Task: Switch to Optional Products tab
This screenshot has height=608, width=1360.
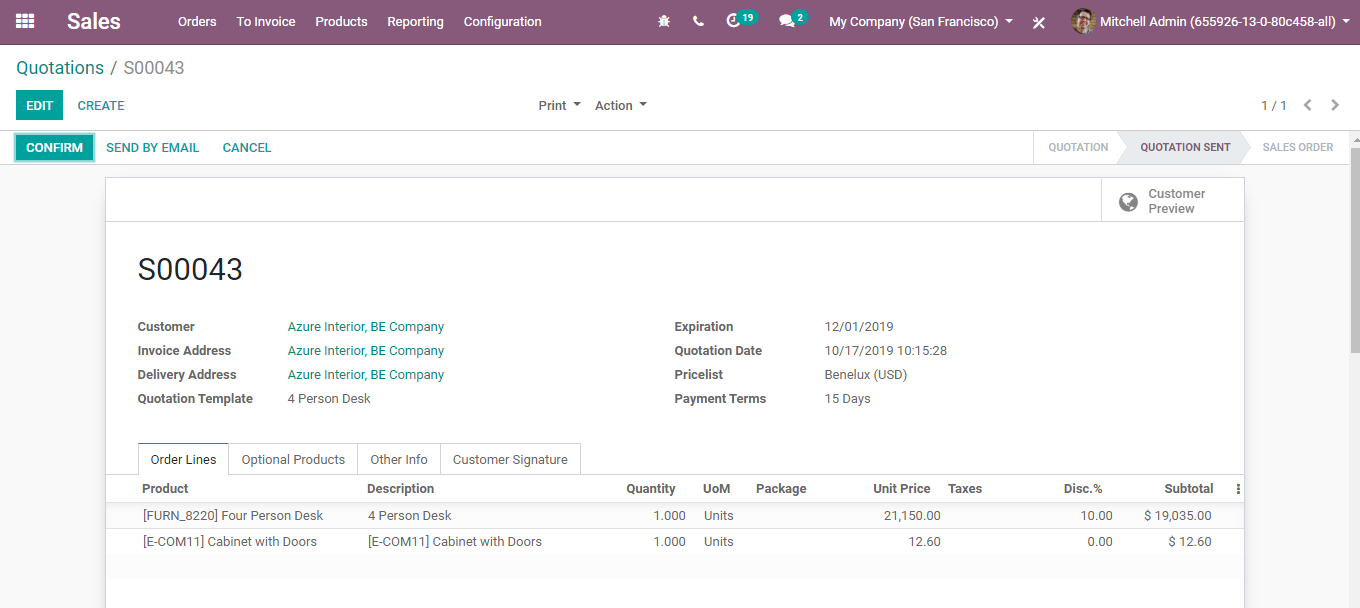Action: (x=293, y=459)
